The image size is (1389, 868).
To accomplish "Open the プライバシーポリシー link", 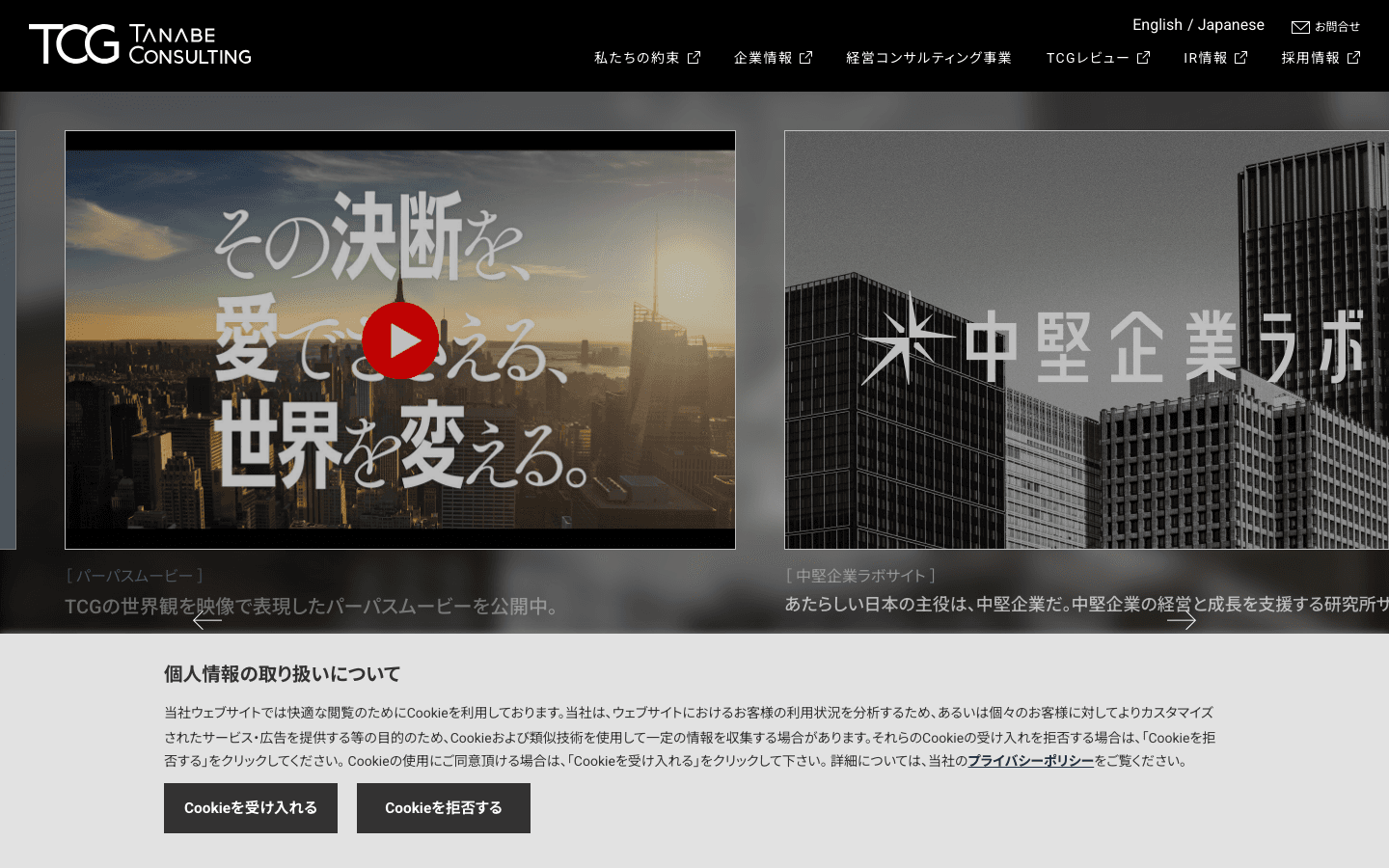I will tap(1030, 761).
